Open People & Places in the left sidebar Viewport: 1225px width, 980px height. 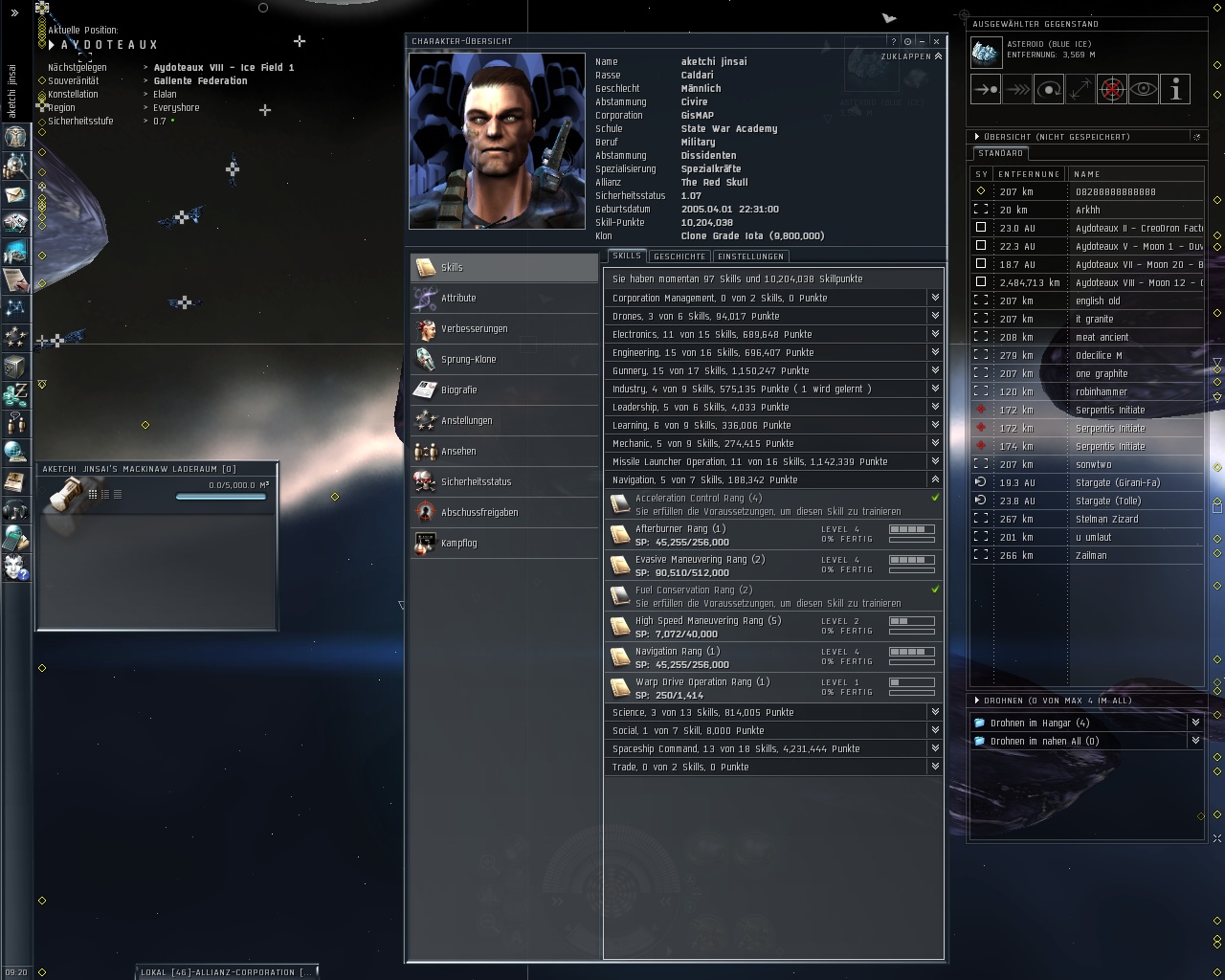coord(15,166)
